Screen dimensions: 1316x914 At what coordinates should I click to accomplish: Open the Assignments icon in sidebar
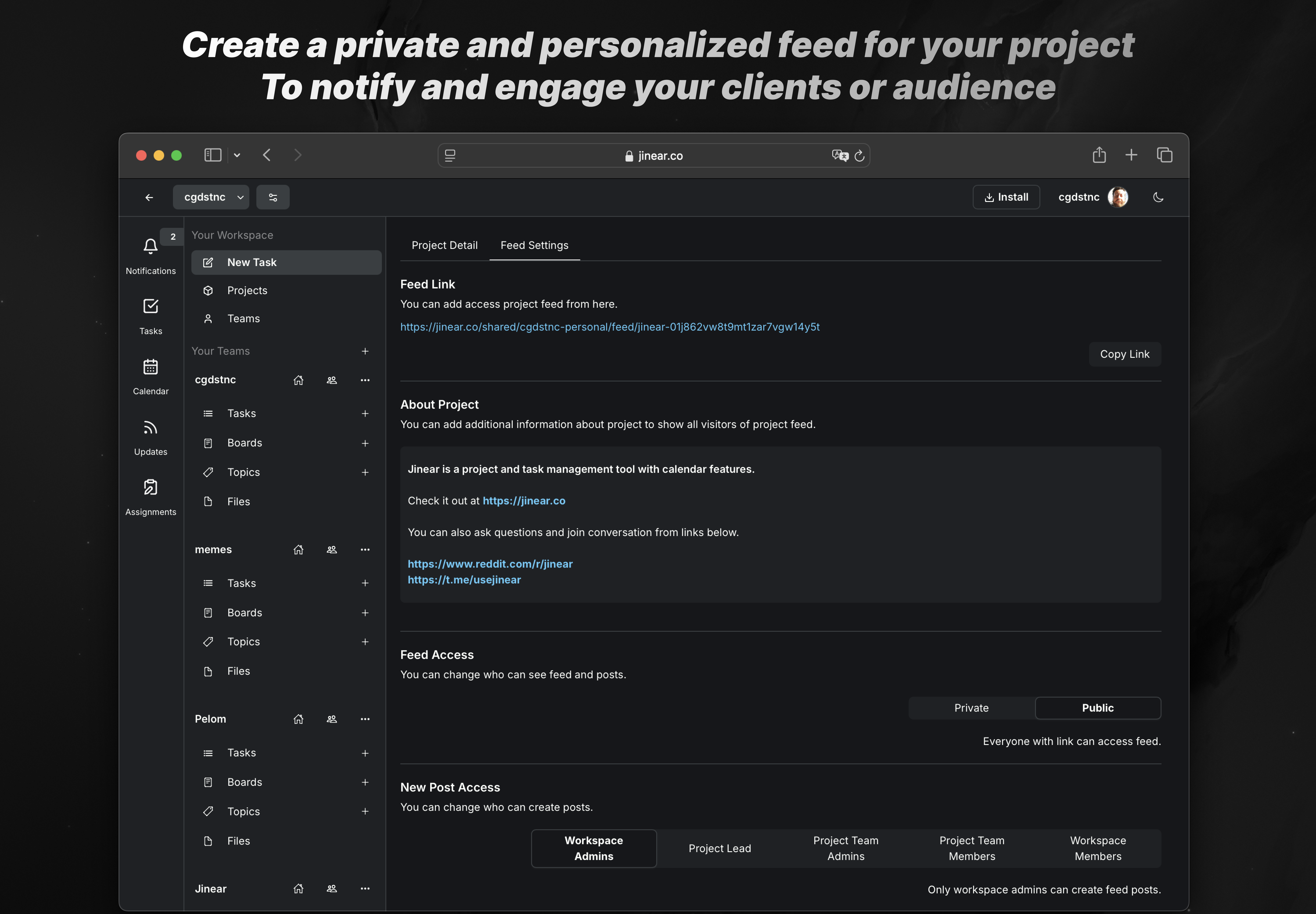tap(150, 487)
